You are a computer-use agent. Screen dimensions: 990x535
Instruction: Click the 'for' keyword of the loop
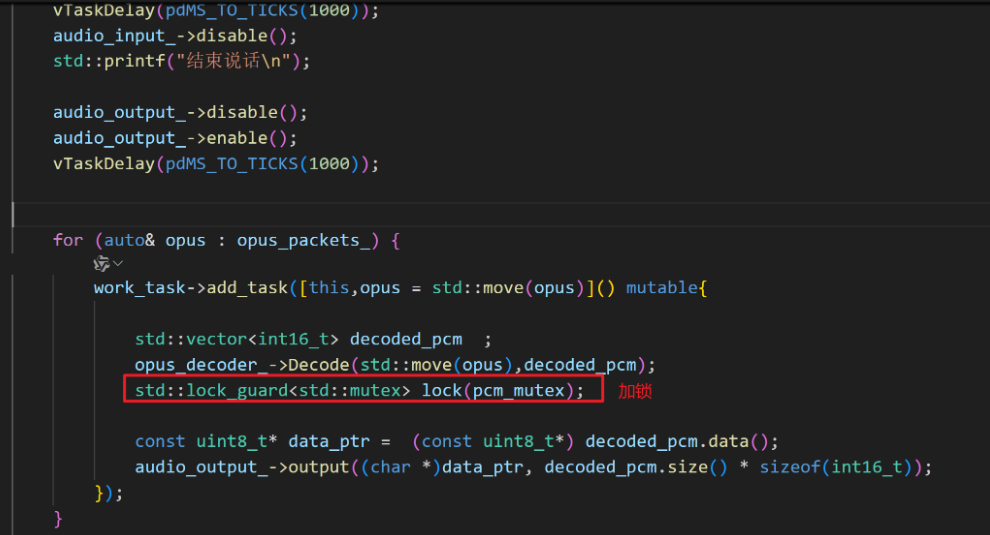(x=68, y=241)
